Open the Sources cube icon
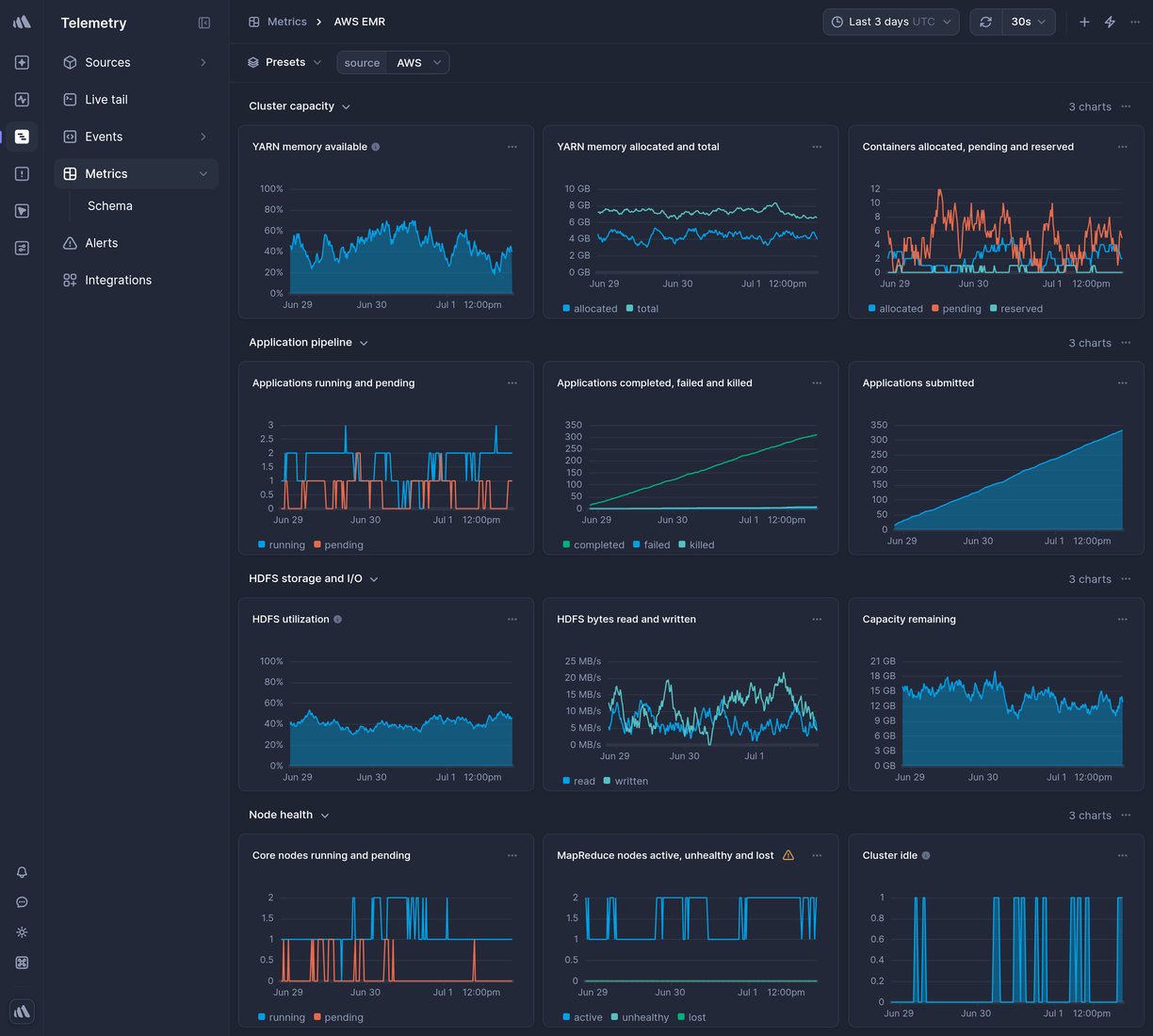Screen dimensions: 1153x1036 pyautogui.click(x=70, y=62)
